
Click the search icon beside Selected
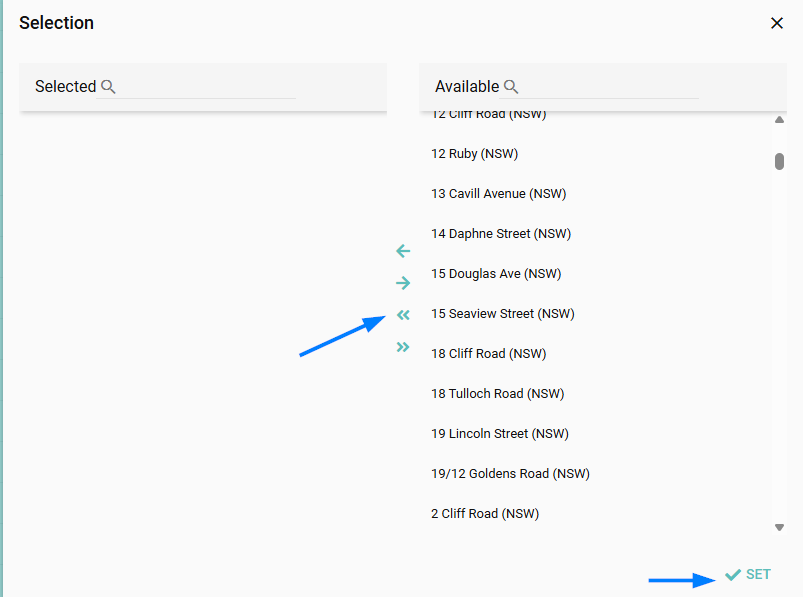coord(109,87)
